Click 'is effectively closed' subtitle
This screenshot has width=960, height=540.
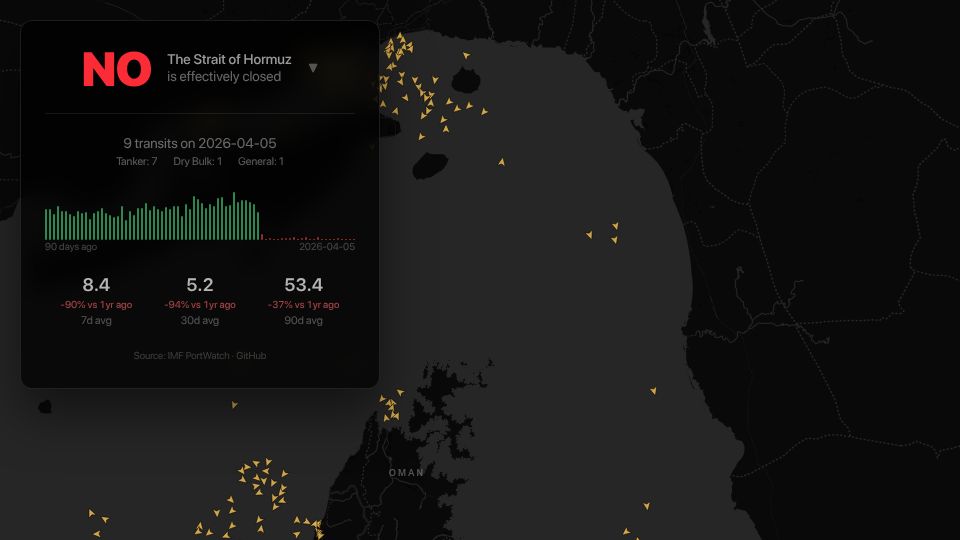click(224, 77)
